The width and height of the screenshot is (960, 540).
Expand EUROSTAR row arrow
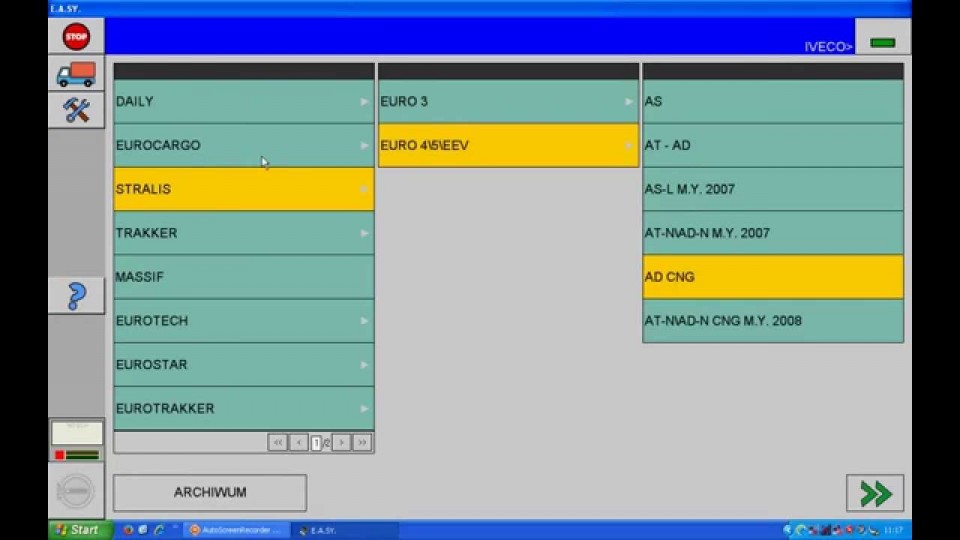[364, 364]
